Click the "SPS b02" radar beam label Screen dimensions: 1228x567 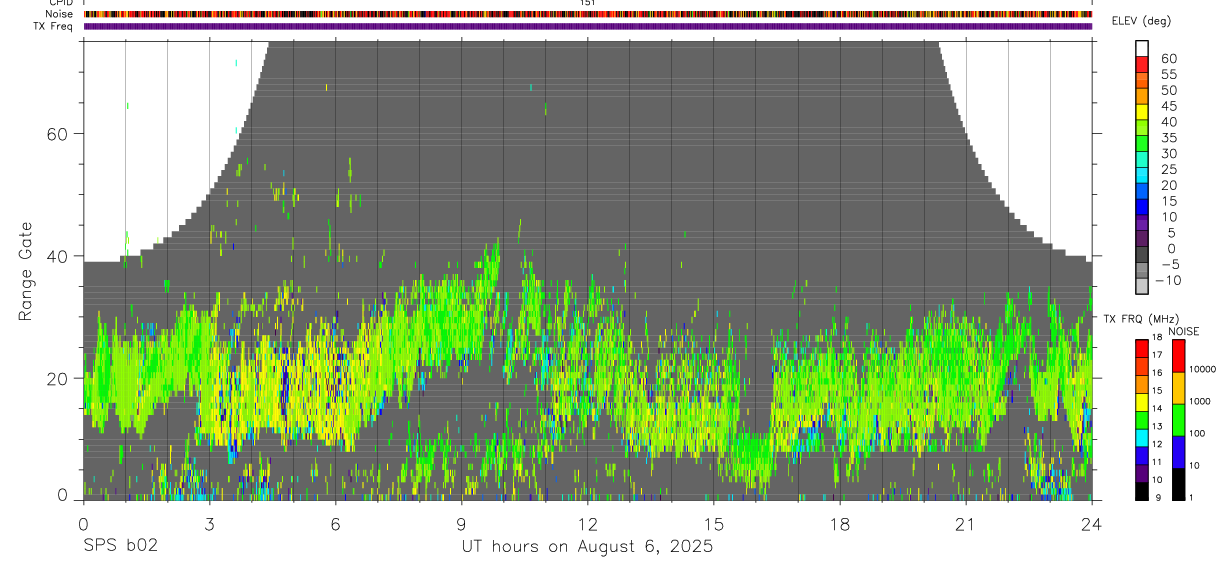[119, 547]
